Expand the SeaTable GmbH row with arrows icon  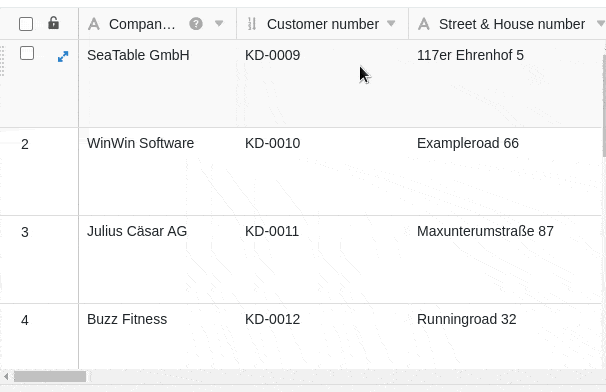63,56
